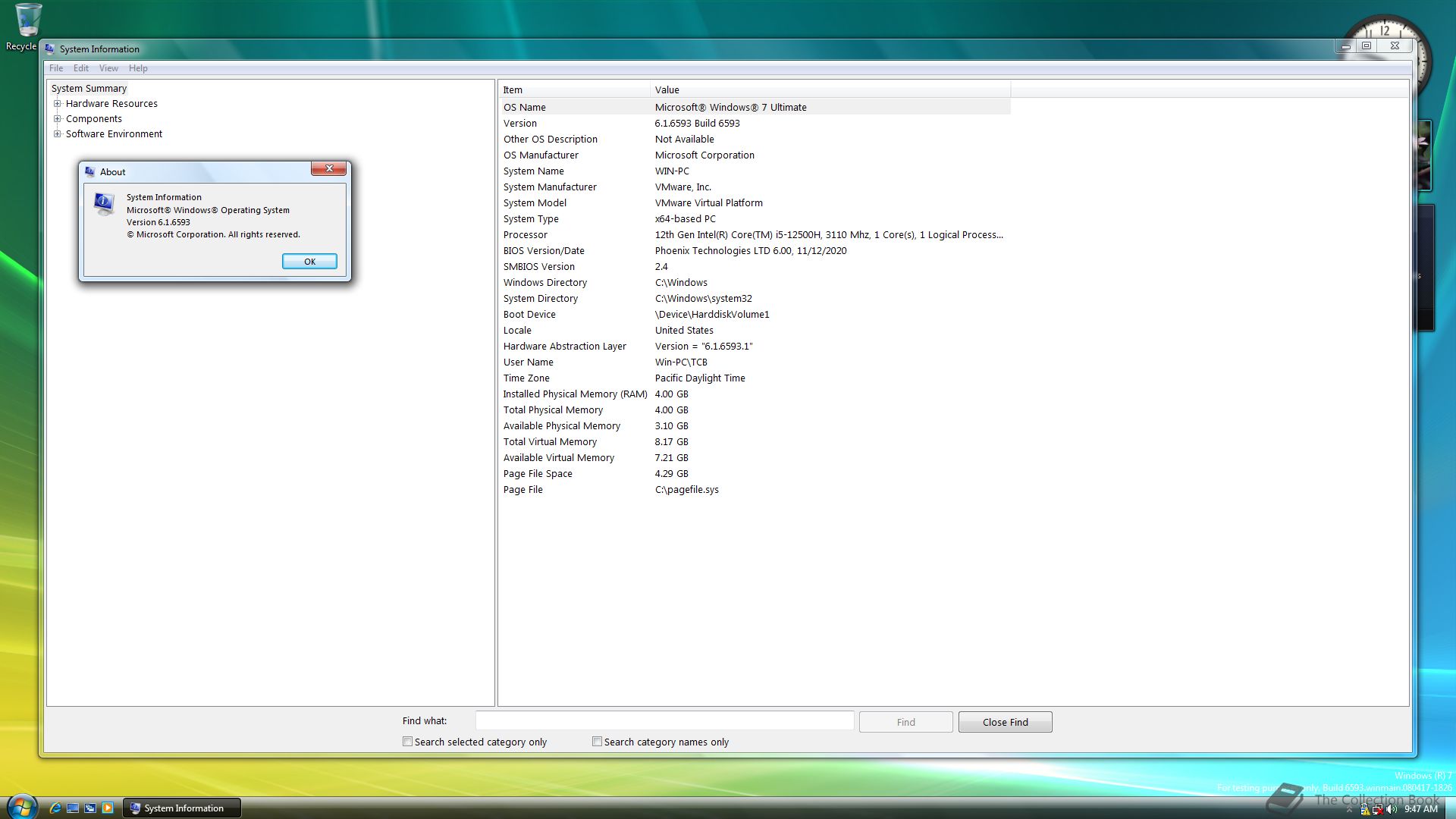The height and width of the screenshot is (819, 1456).
Task: Select Total Virtual Memory row
Action: point(755,442)
